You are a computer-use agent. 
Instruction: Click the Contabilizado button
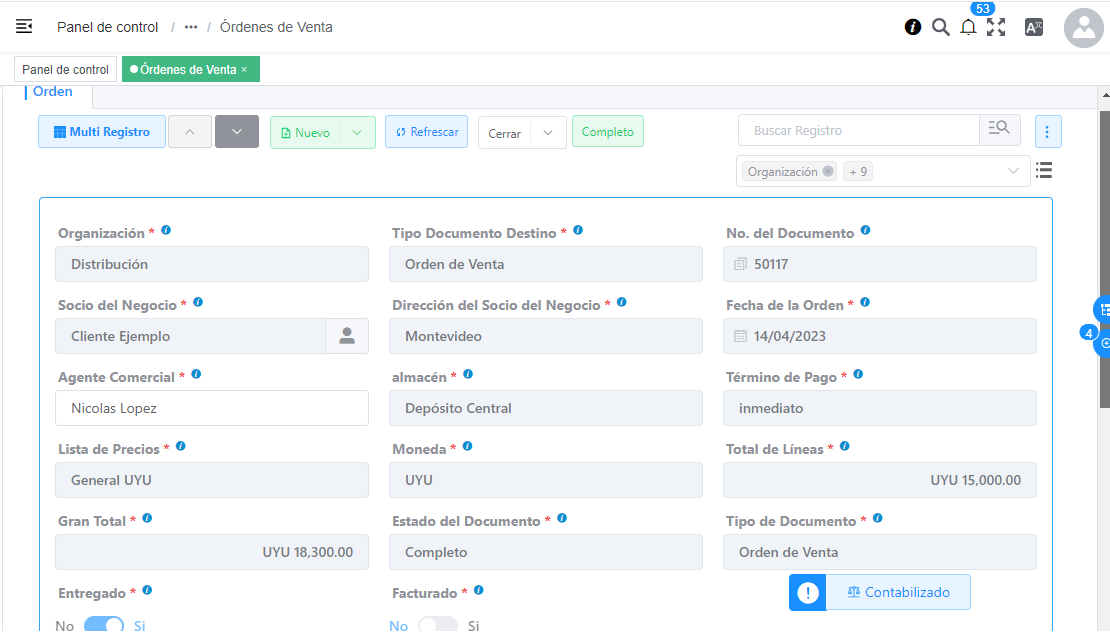(897, 592)
